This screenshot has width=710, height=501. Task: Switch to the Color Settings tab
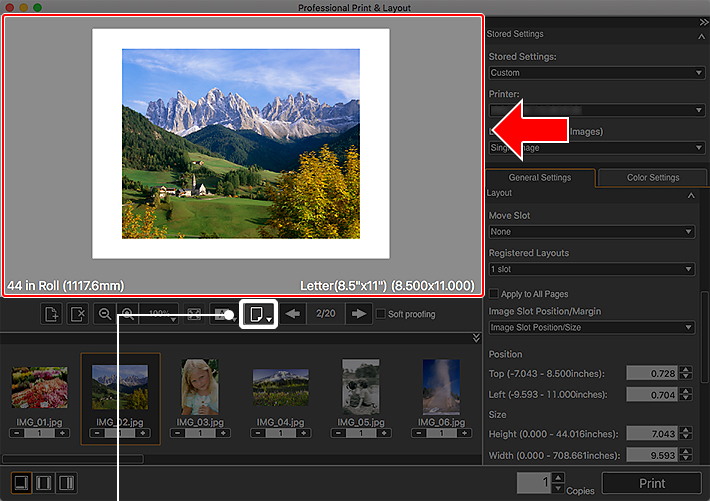(x=652, y=178)
